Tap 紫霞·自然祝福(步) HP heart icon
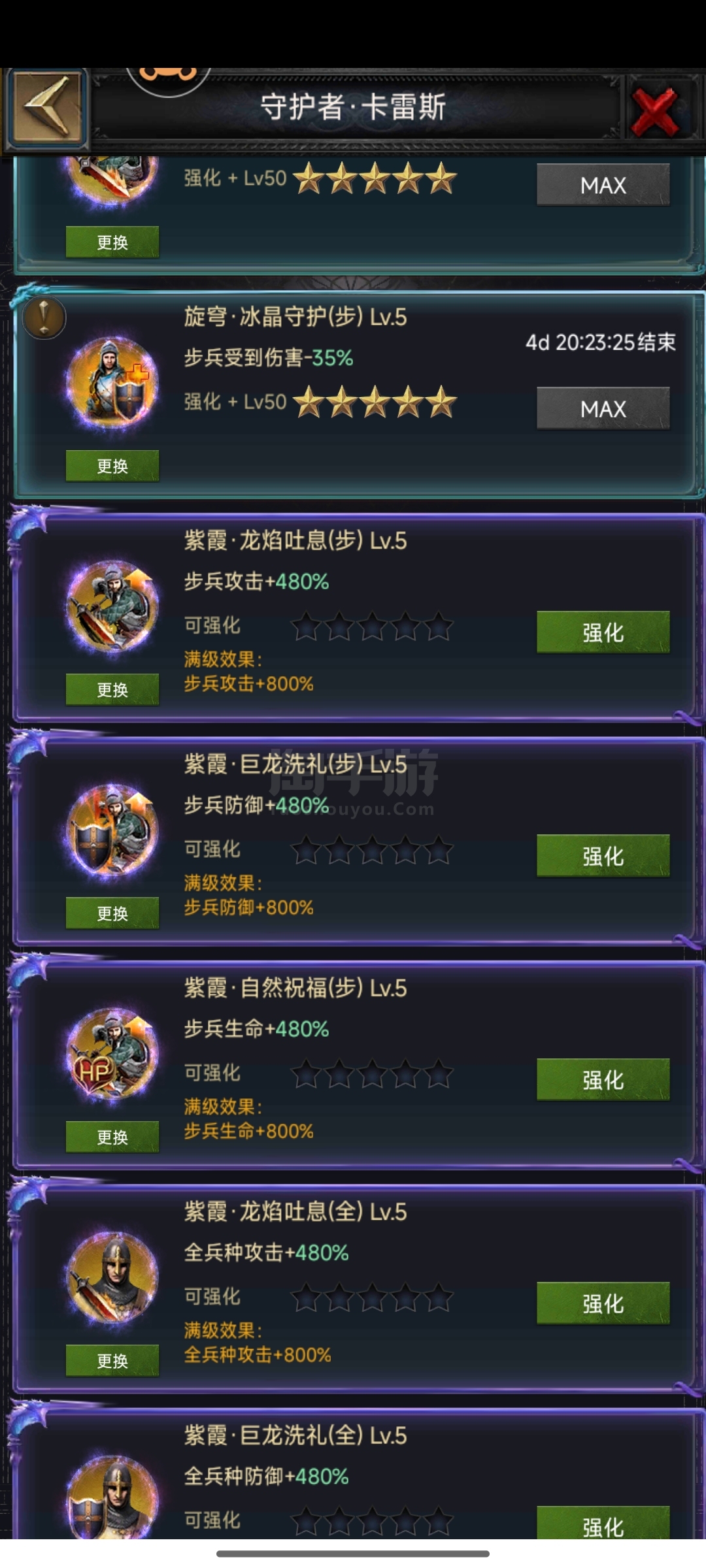This screenshot has height=1568, width=706. point(112,1053)
